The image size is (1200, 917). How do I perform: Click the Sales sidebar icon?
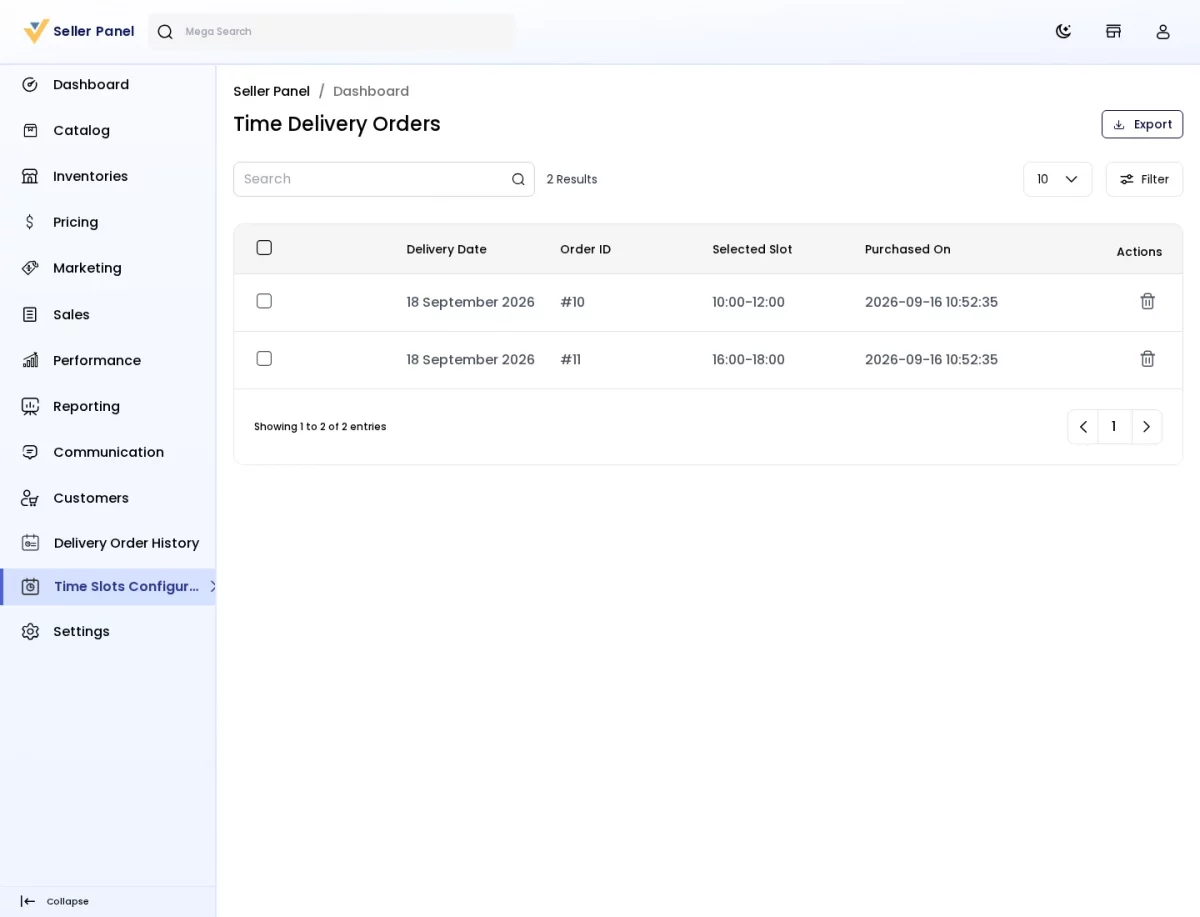point(30,315)
